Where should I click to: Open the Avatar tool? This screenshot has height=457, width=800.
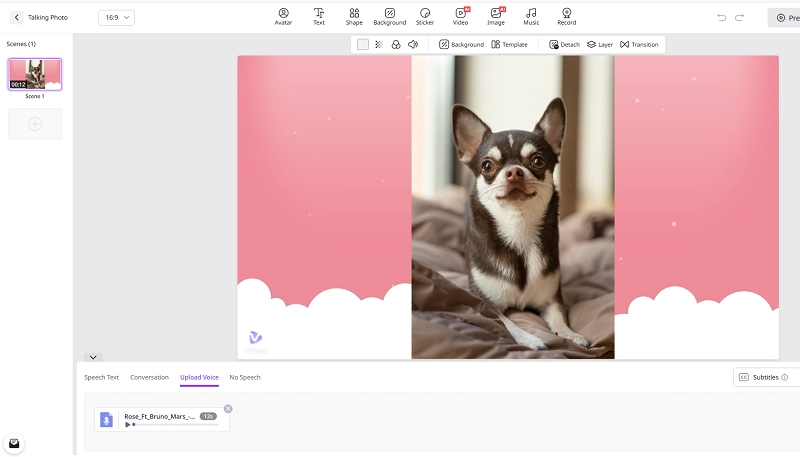coord(283,16)
